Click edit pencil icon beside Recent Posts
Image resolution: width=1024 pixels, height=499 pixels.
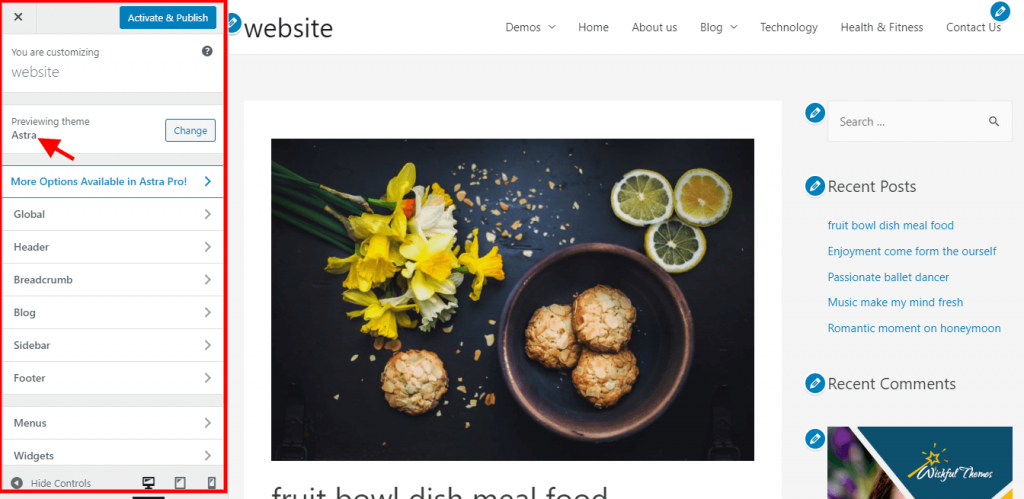(814, 186)
